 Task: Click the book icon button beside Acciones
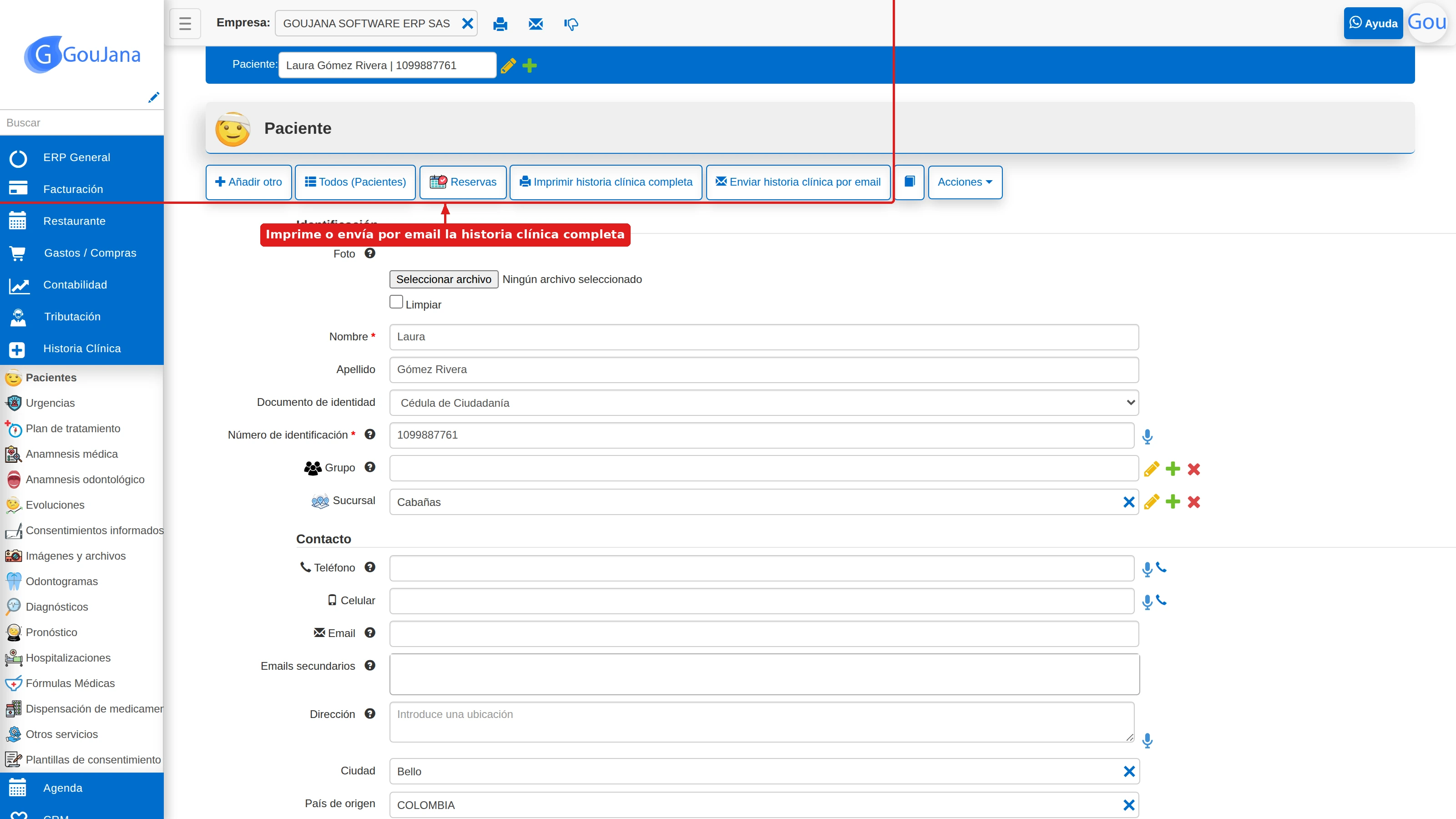[x=910, y=182]
